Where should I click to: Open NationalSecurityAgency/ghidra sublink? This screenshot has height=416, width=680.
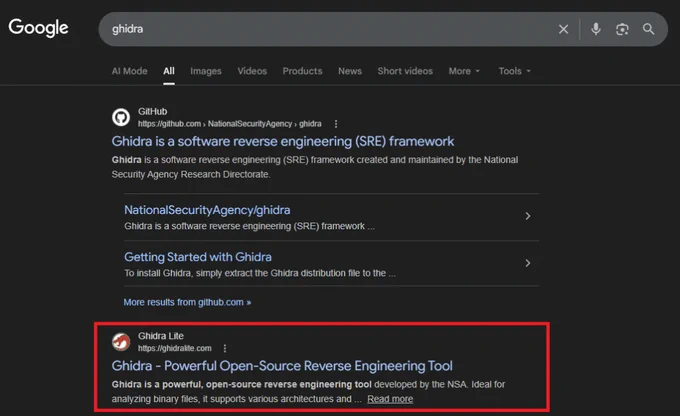click(207, 210)
